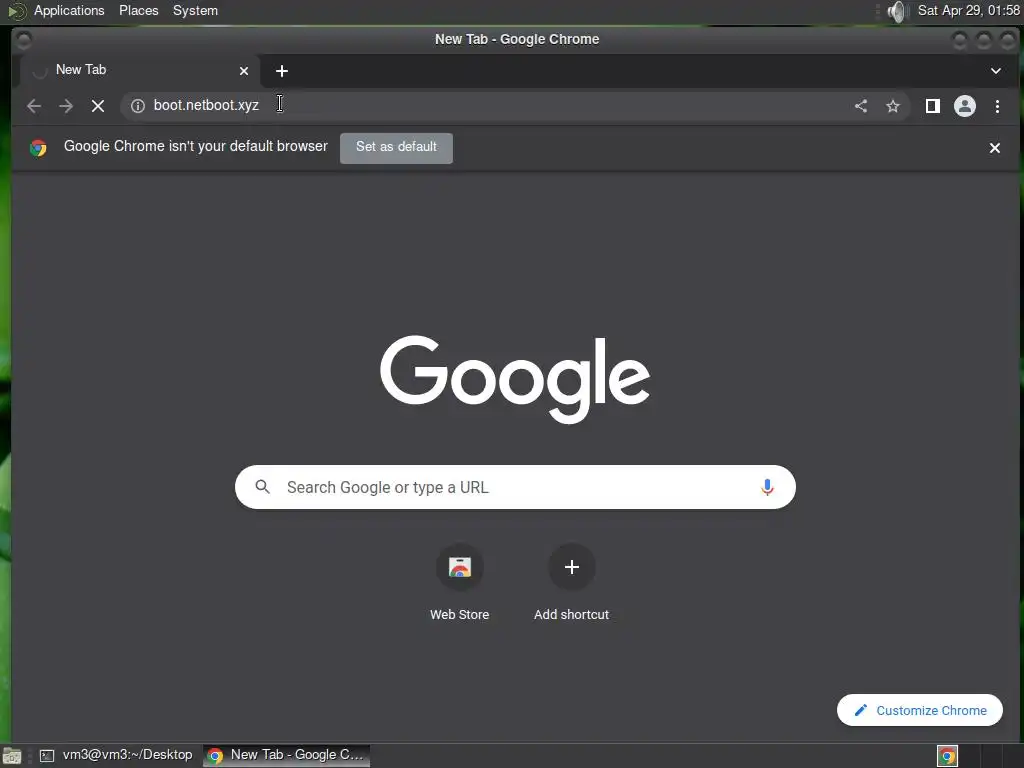Click the magnifier icon in search box
The width and height of the screenshot is (1024, 768).
coord(263,487)
